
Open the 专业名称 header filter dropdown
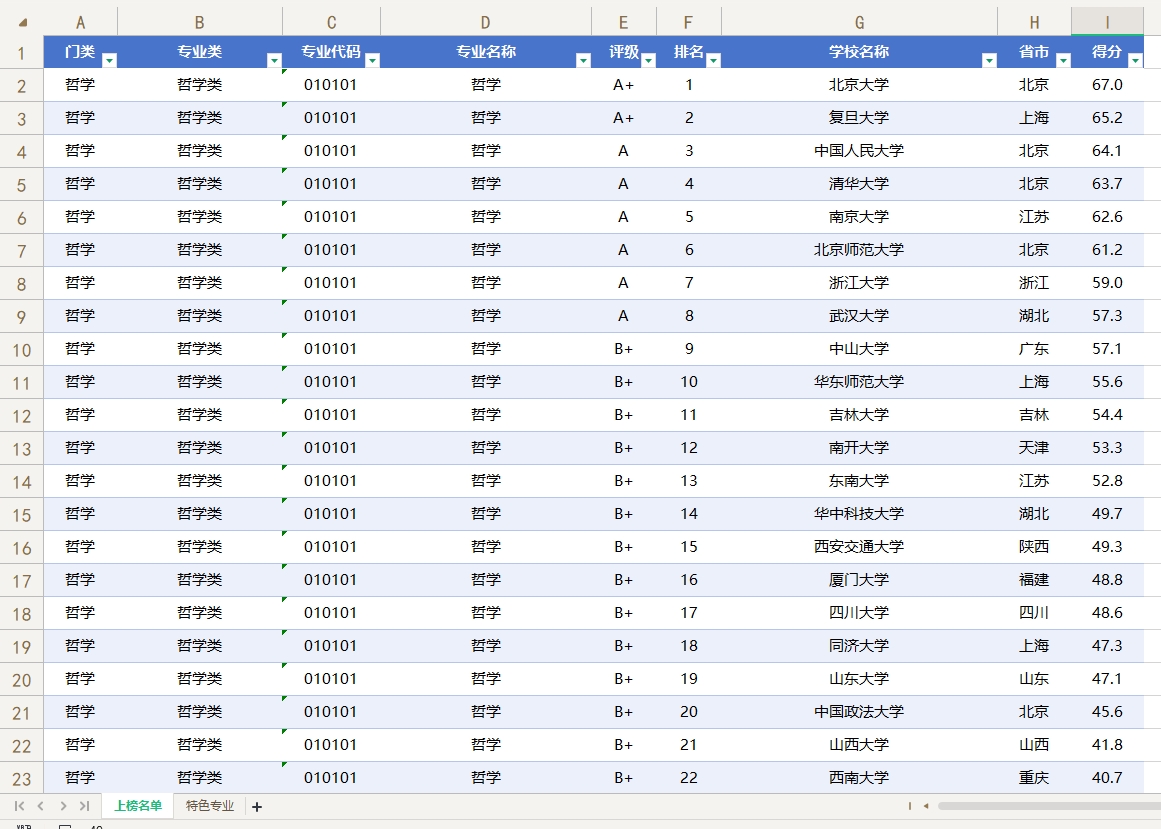[583, 59]
